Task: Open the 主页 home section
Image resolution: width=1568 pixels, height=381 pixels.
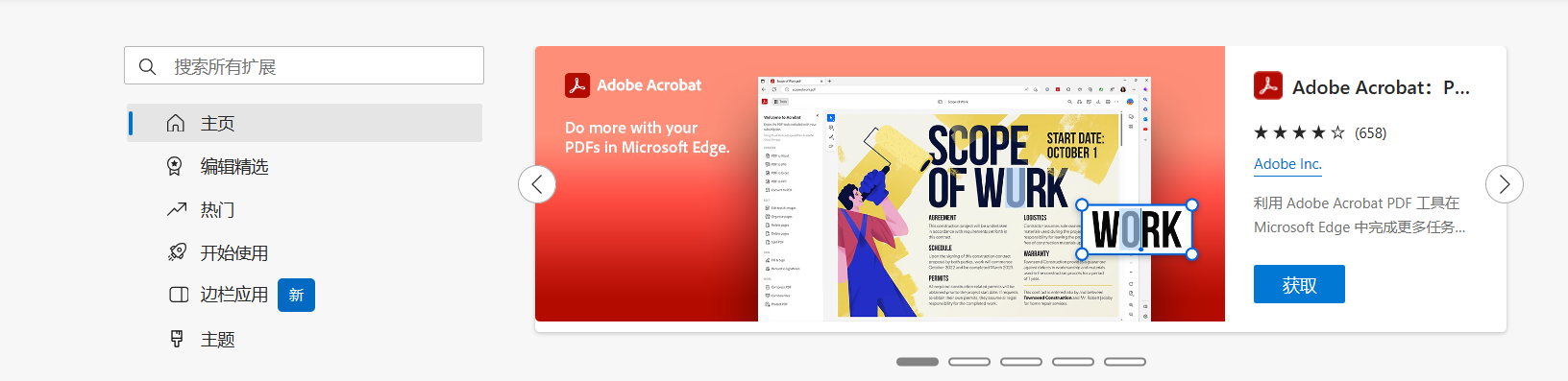Action: tap(305, 123)
